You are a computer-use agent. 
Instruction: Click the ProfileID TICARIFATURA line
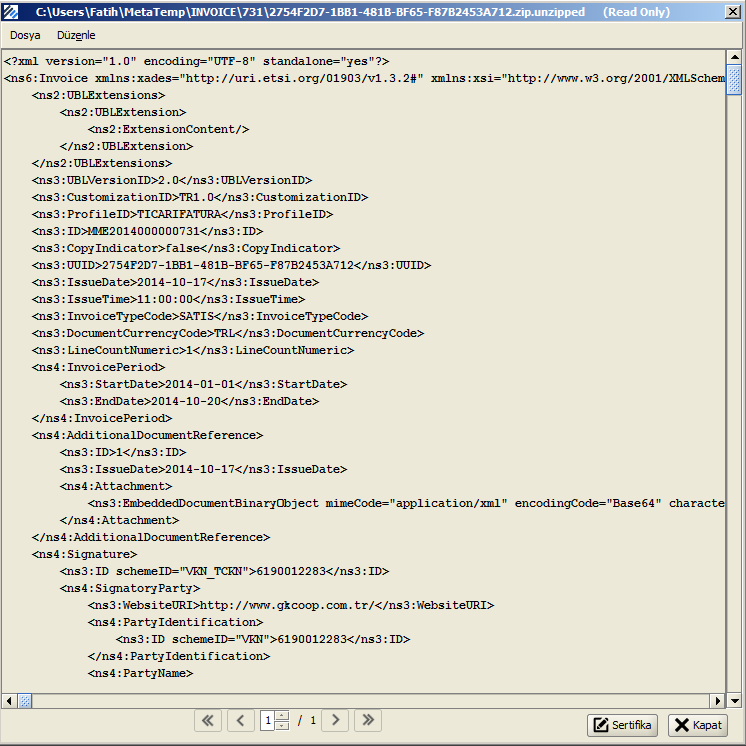tap(182, 214)
